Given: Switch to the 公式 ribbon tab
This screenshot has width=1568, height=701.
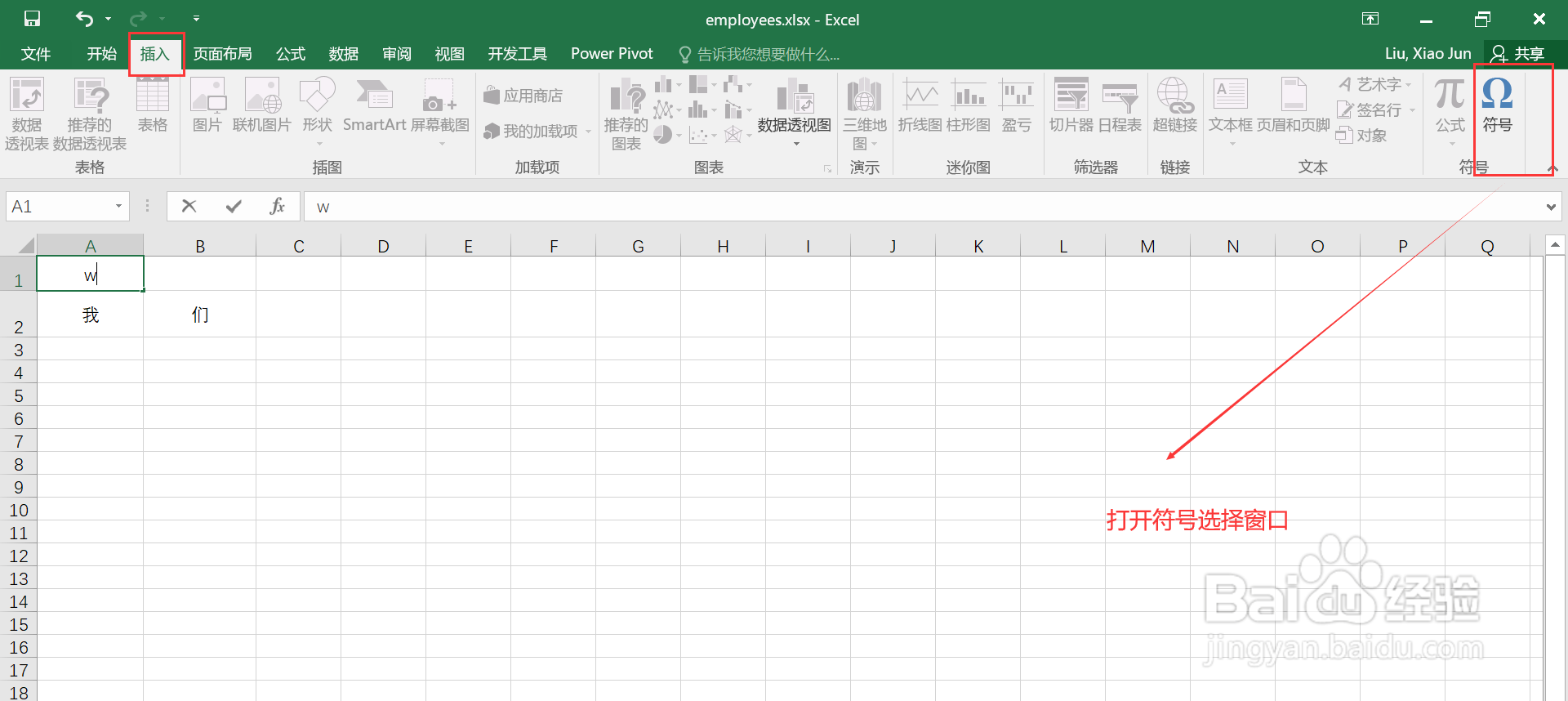Looking at the screenshot, I should click(x=291, y=54).
